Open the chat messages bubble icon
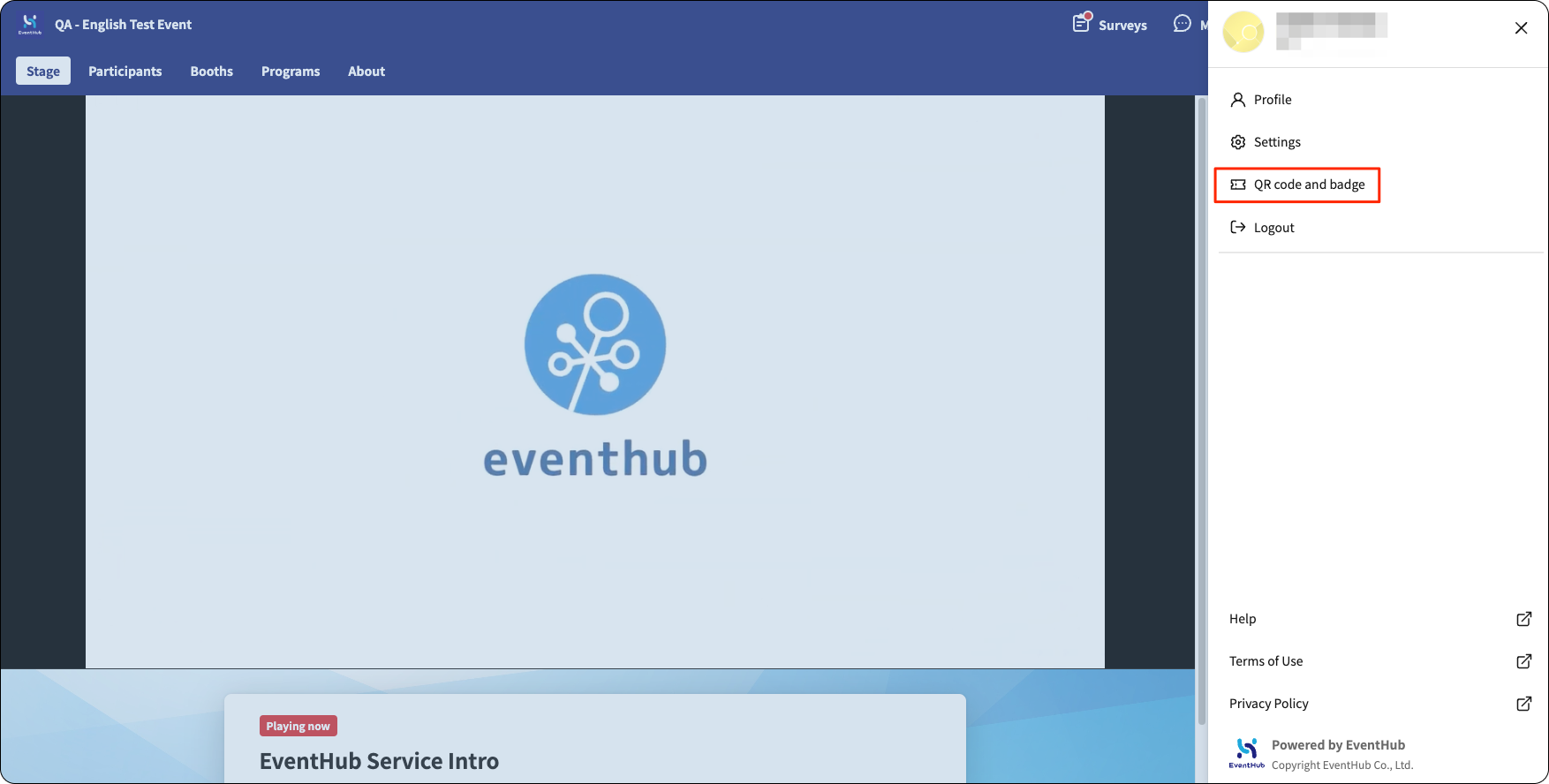This screenshot has width=1549, height=784. [1182, 24]
